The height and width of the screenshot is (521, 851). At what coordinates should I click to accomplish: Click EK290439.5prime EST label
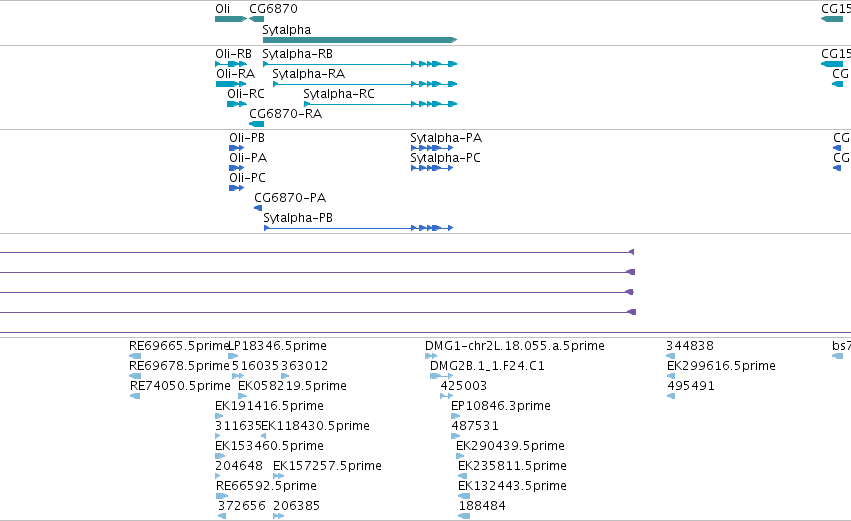point(510,447)
